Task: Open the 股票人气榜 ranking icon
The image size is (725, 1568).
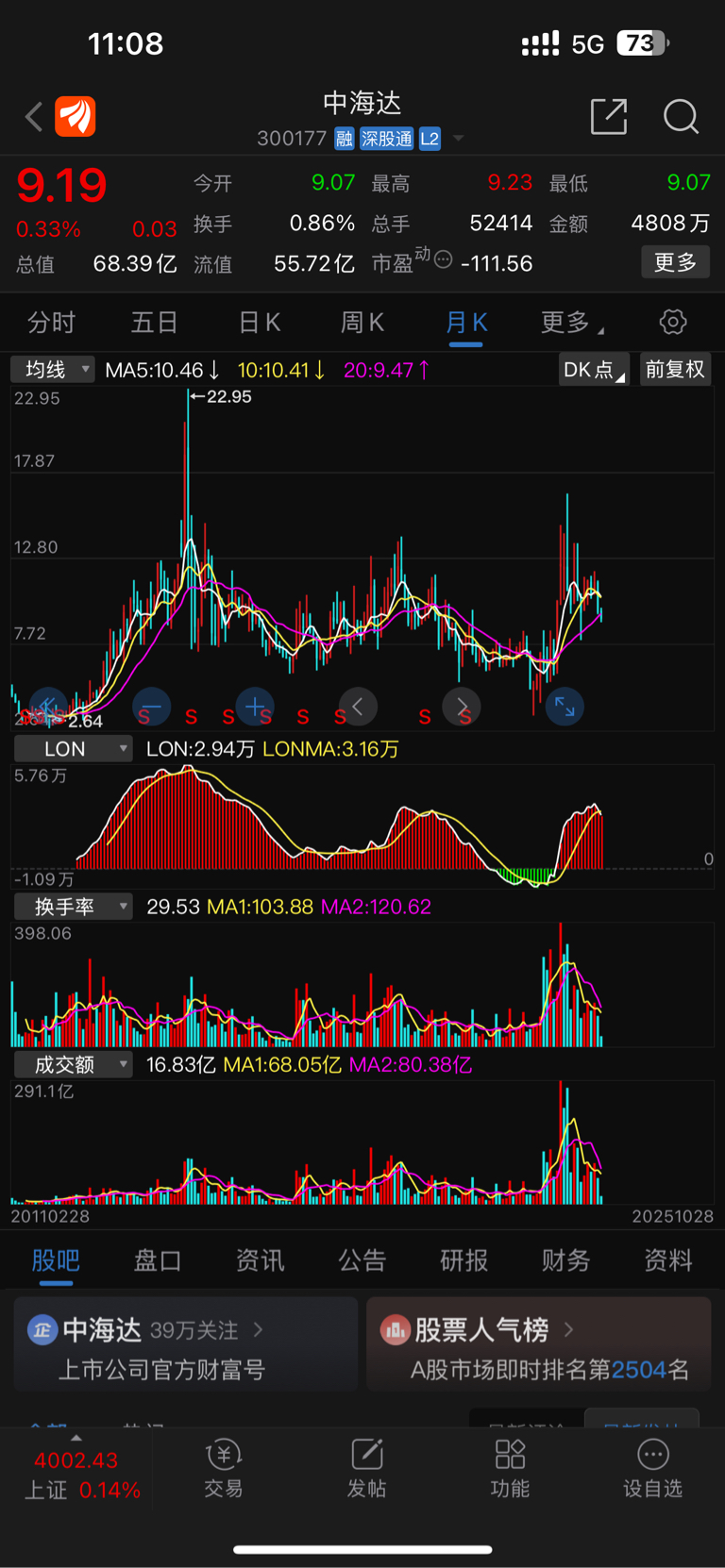Action: (x=395, y=1329)
